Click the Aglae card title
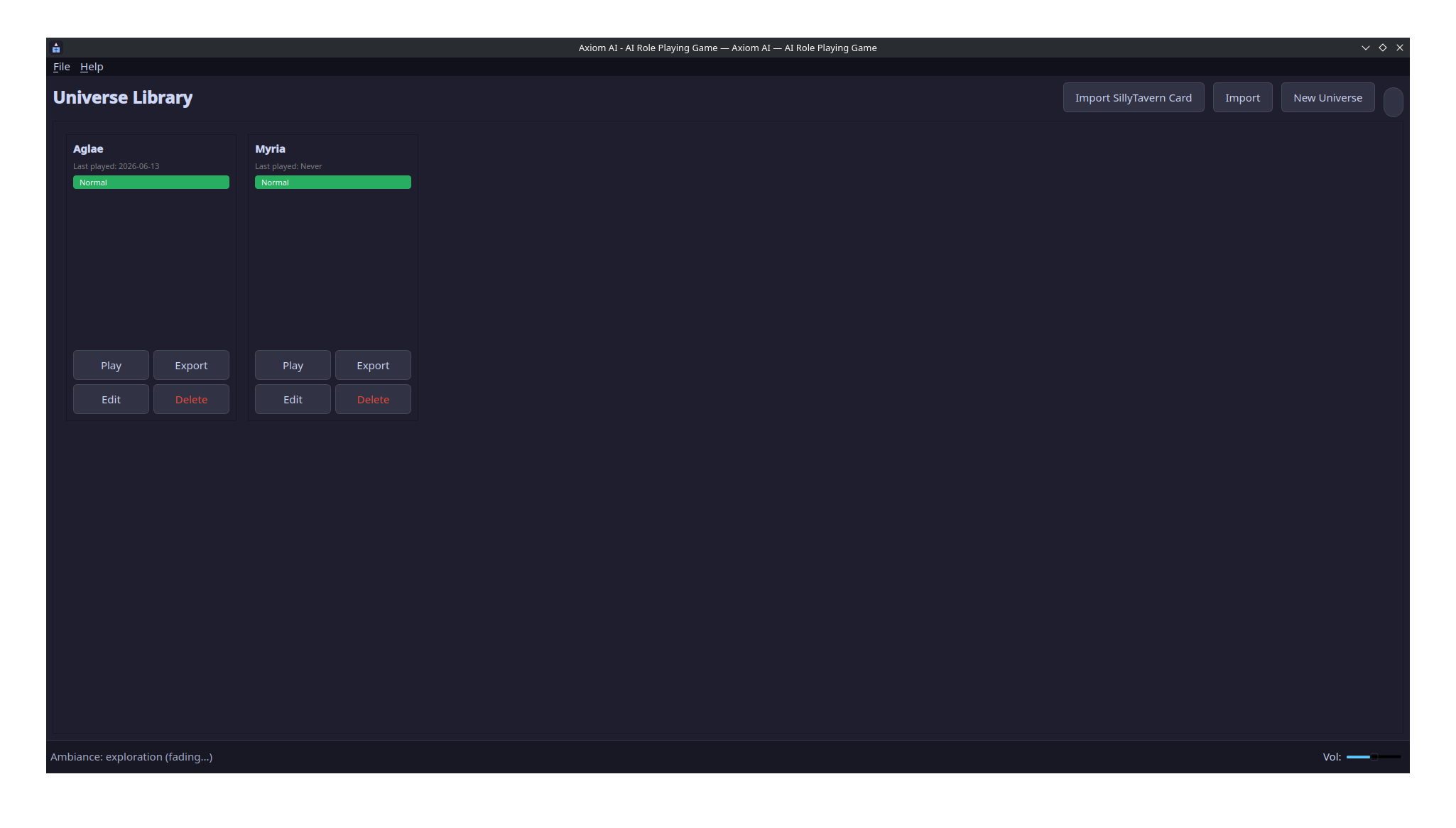 click(x=88, y=149)
